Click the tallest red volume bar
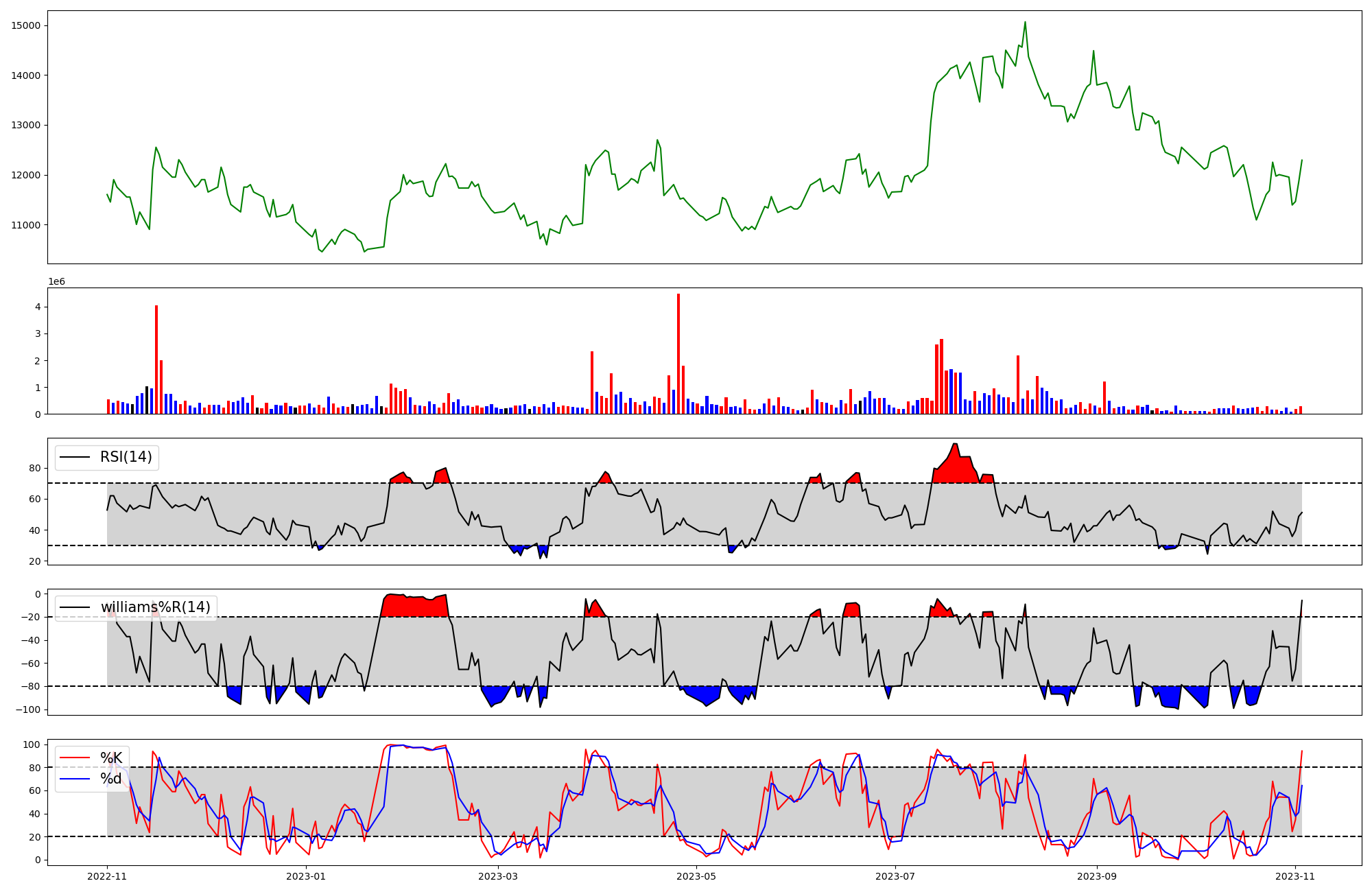This screenshot has width=1372, height=892. (678, 353)
